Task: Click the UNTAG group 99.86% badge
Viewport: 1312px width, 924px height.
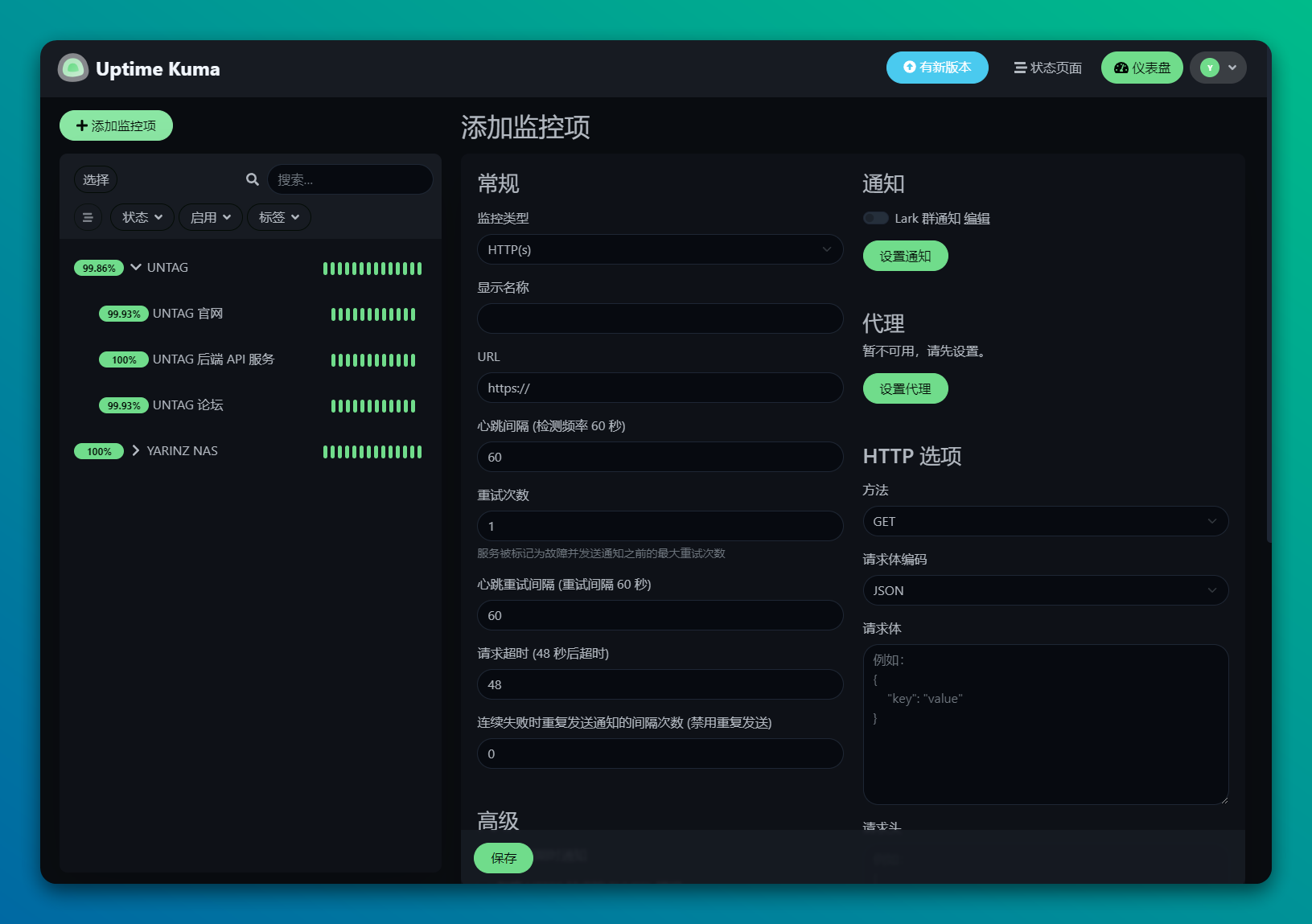Action: tap(99, 268)
